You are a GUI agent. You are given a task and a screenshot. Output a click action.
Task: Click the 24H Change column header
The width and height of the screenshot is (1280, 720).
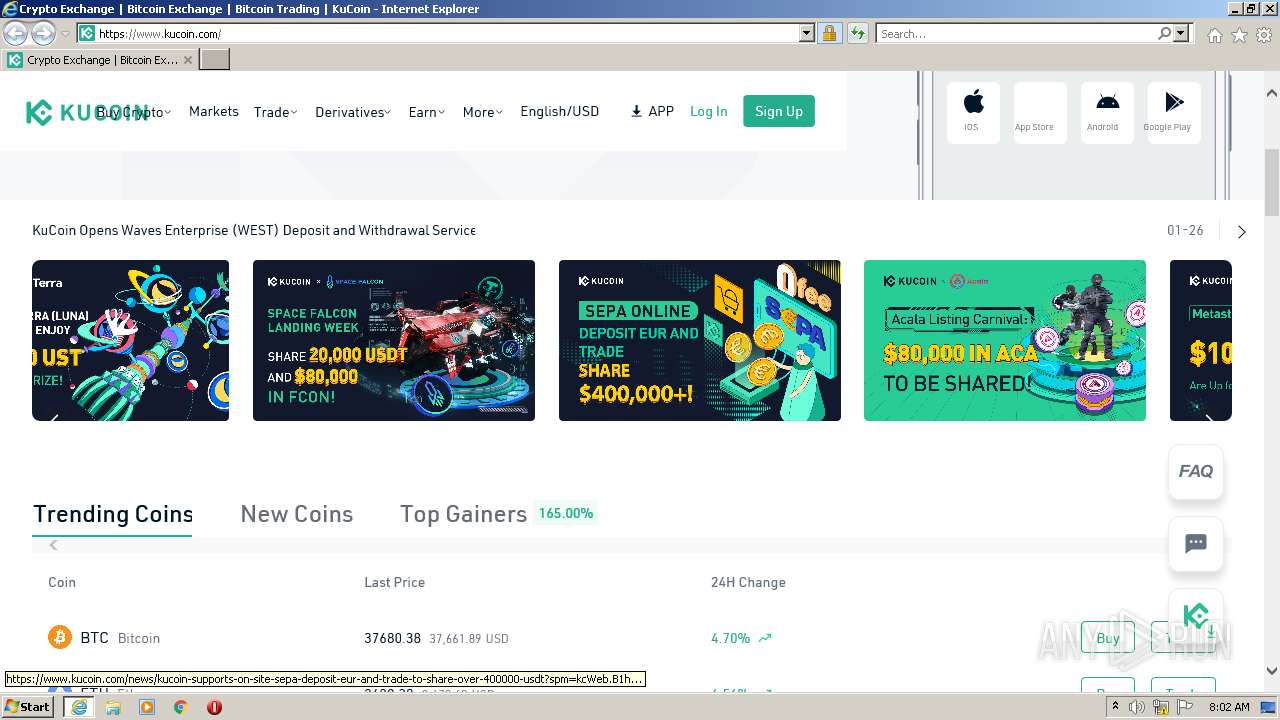[748, 582]
